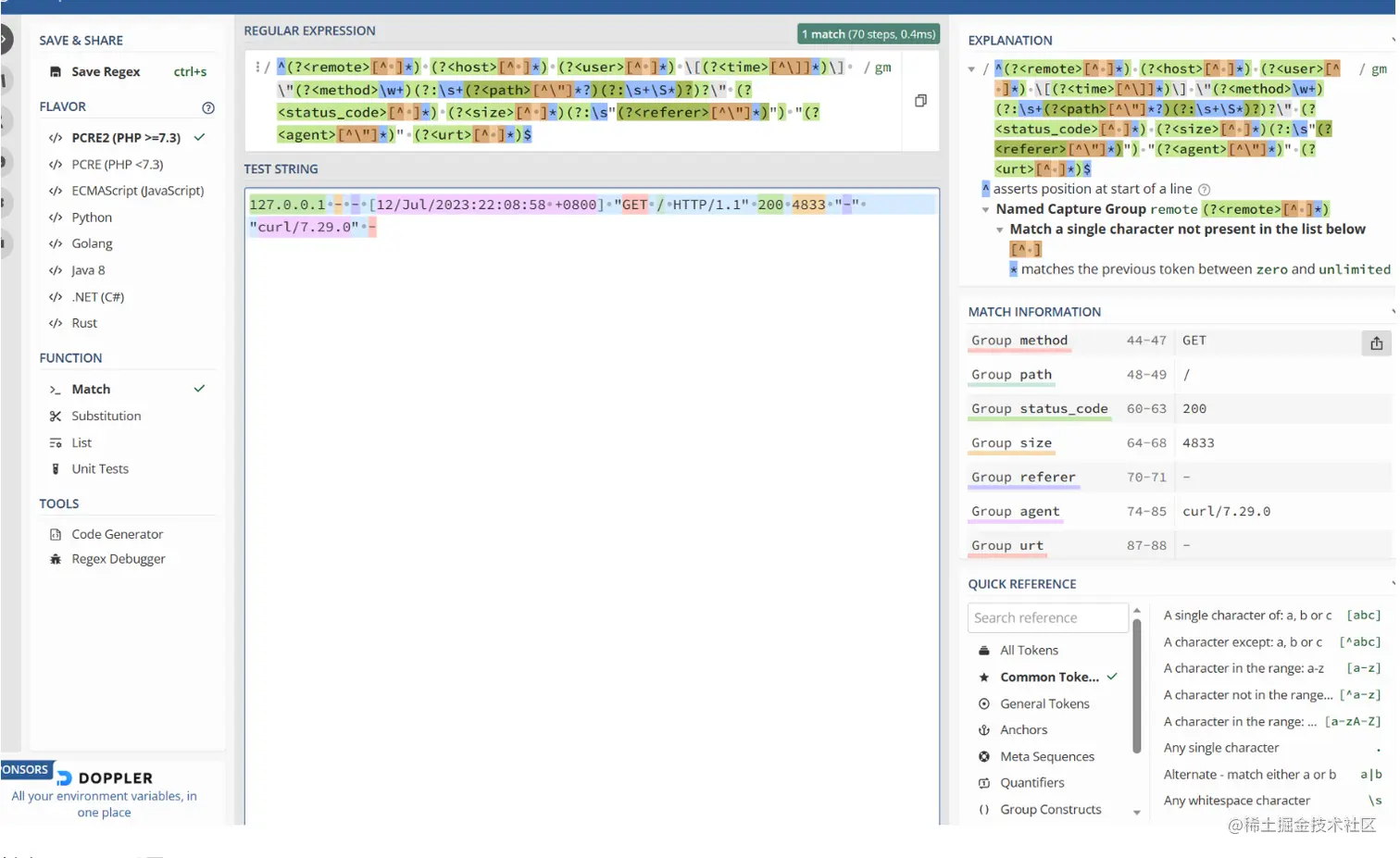The image size is (1400, 858).
Task: Switch flavor to Python
Action: 92,217
